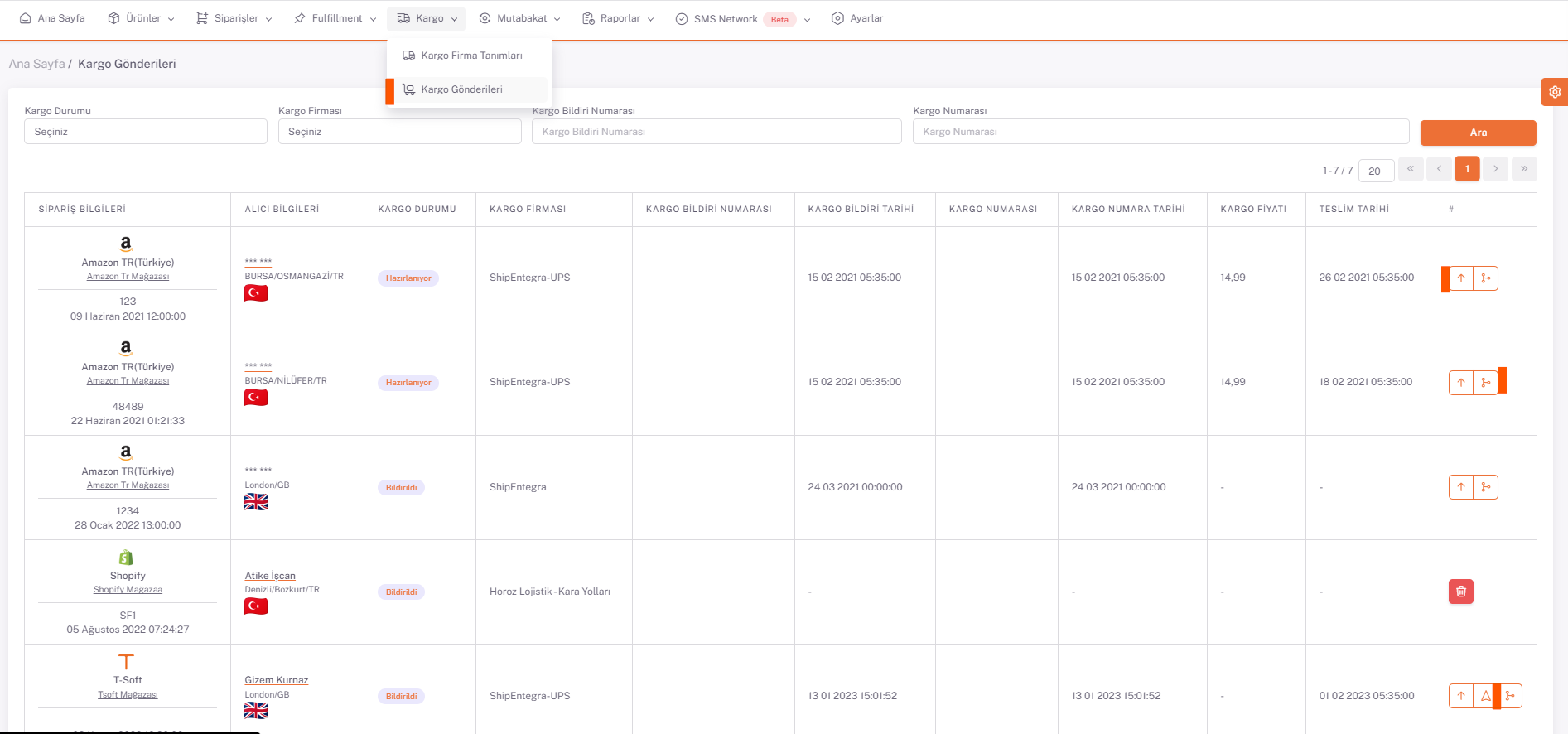Screen dimensions: 1568x734
Task: Click the branch icon for order 48489
Action: coord(1486,383)
